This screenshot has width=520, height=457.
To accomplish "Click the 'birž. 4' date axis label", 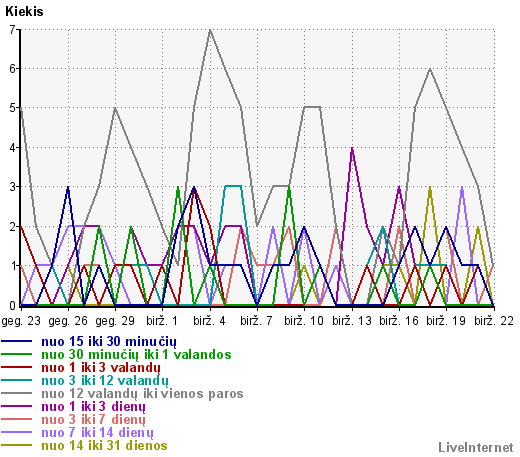I will pyautogui.click(x=209, y=321).
